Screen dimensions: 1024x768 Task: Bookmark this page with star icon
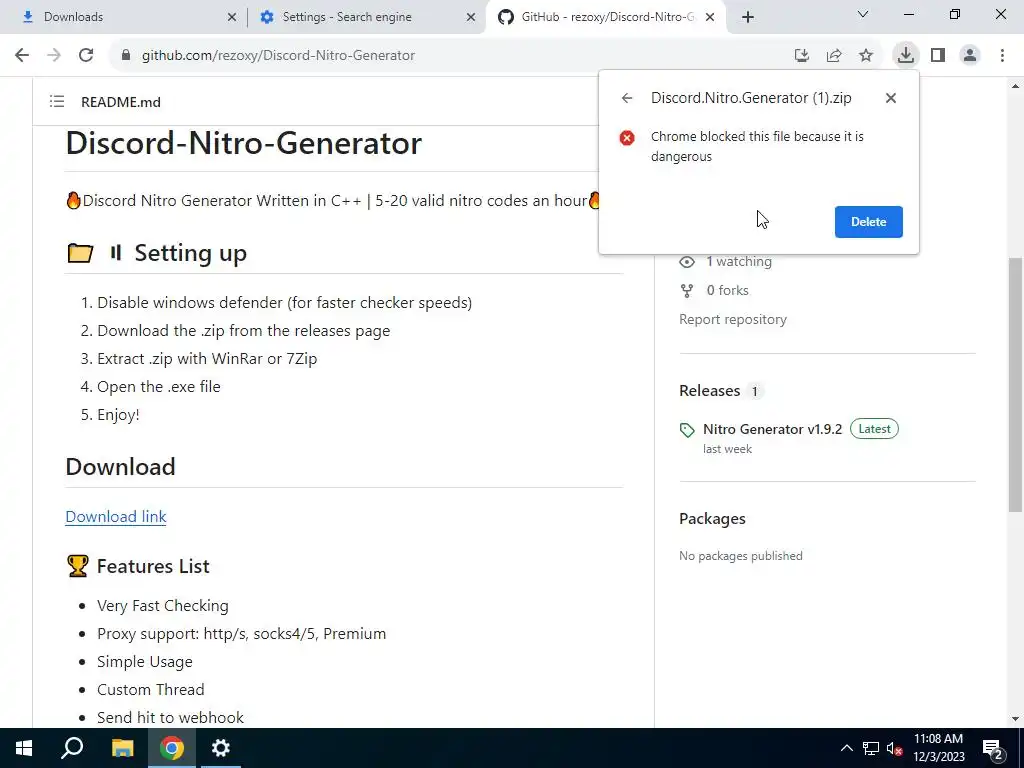pyautogui.click(x=866, y=56)
